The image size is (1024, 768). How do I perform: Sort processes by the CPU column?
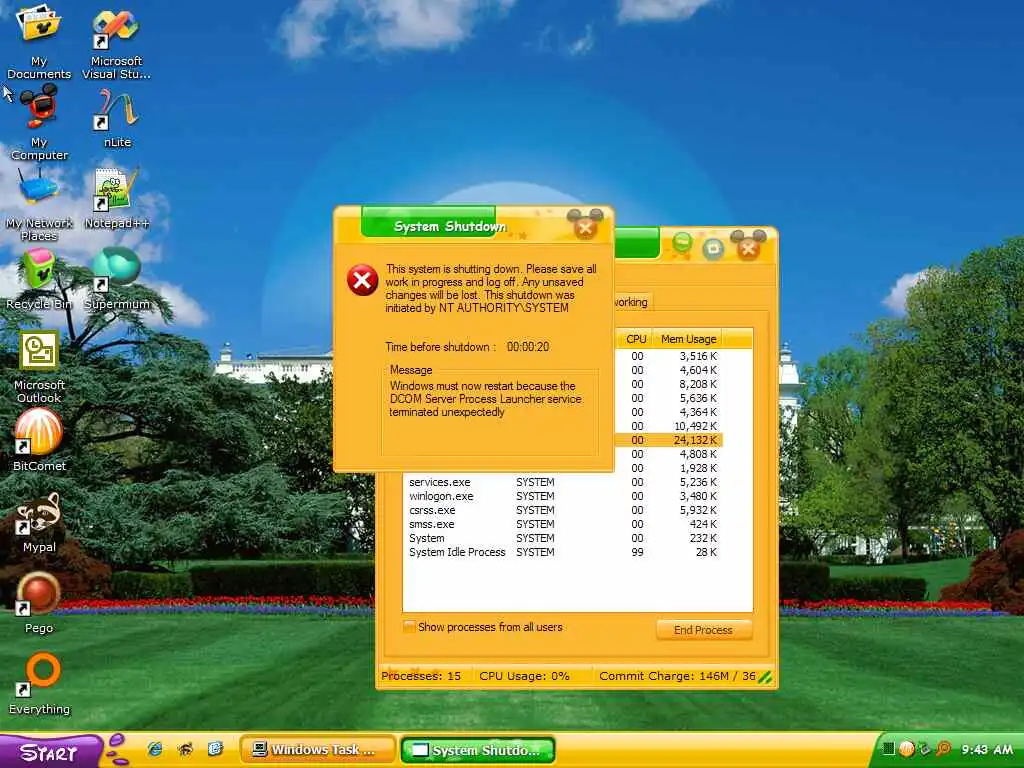[x=635, y=339]
